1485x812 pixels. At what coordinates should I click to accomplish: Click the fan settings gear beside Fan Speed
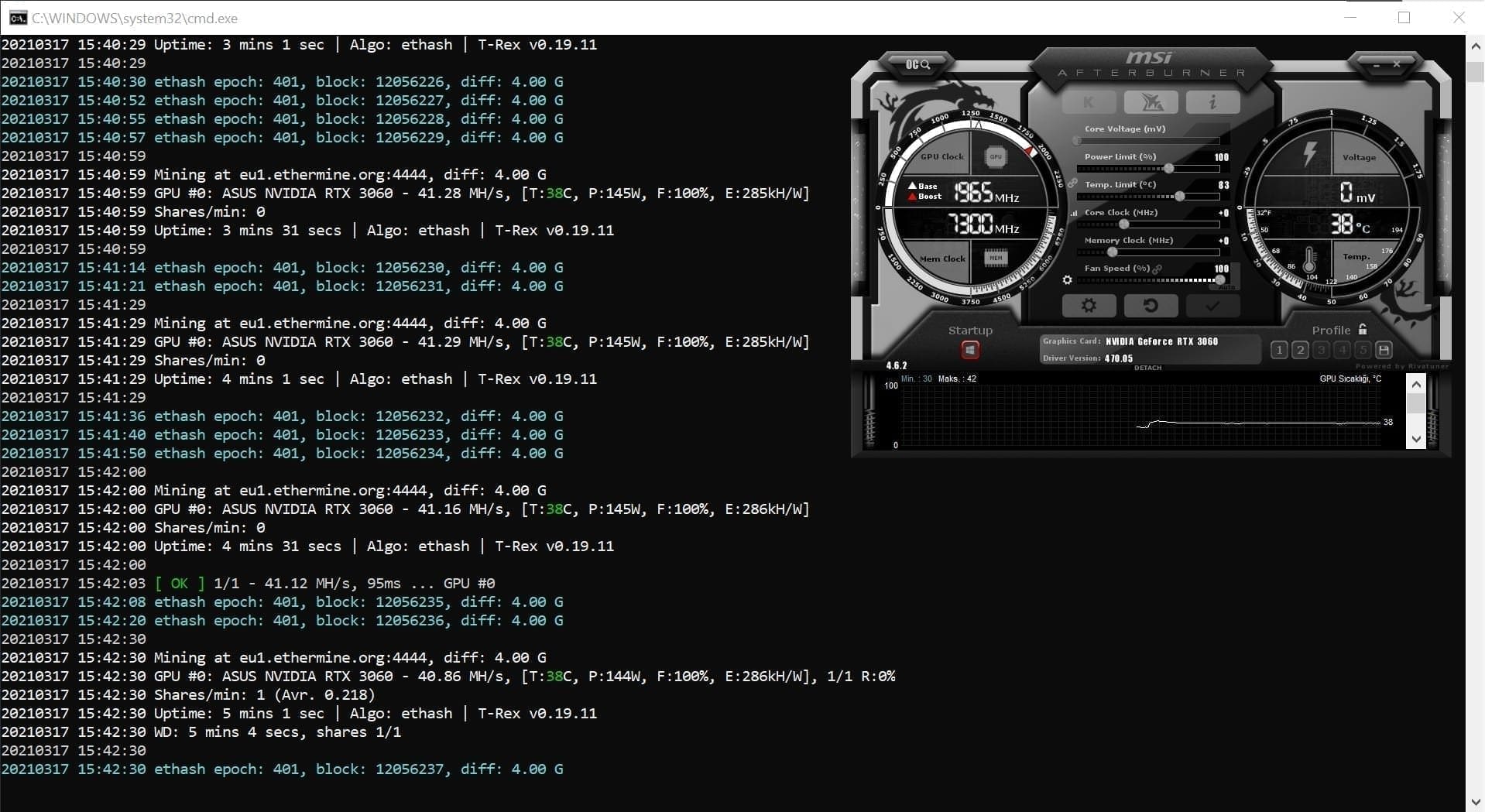[1068, 280]
